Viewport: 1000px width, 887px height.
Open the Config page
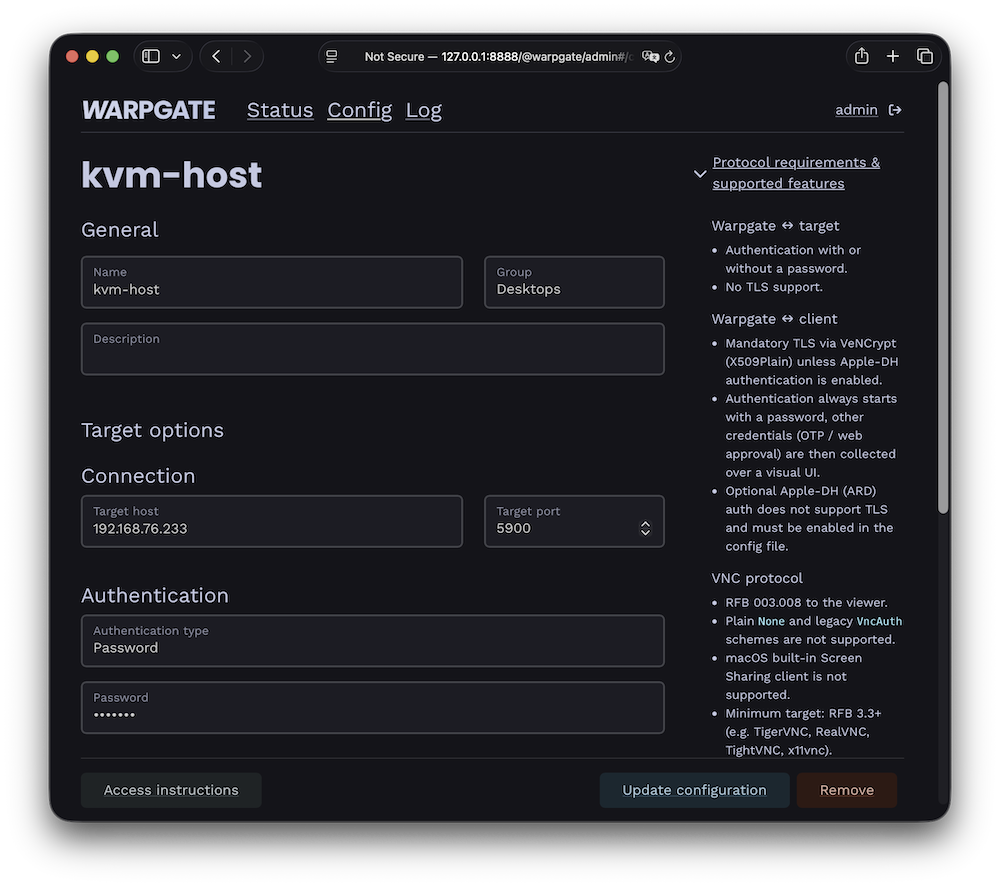[360, 110]
